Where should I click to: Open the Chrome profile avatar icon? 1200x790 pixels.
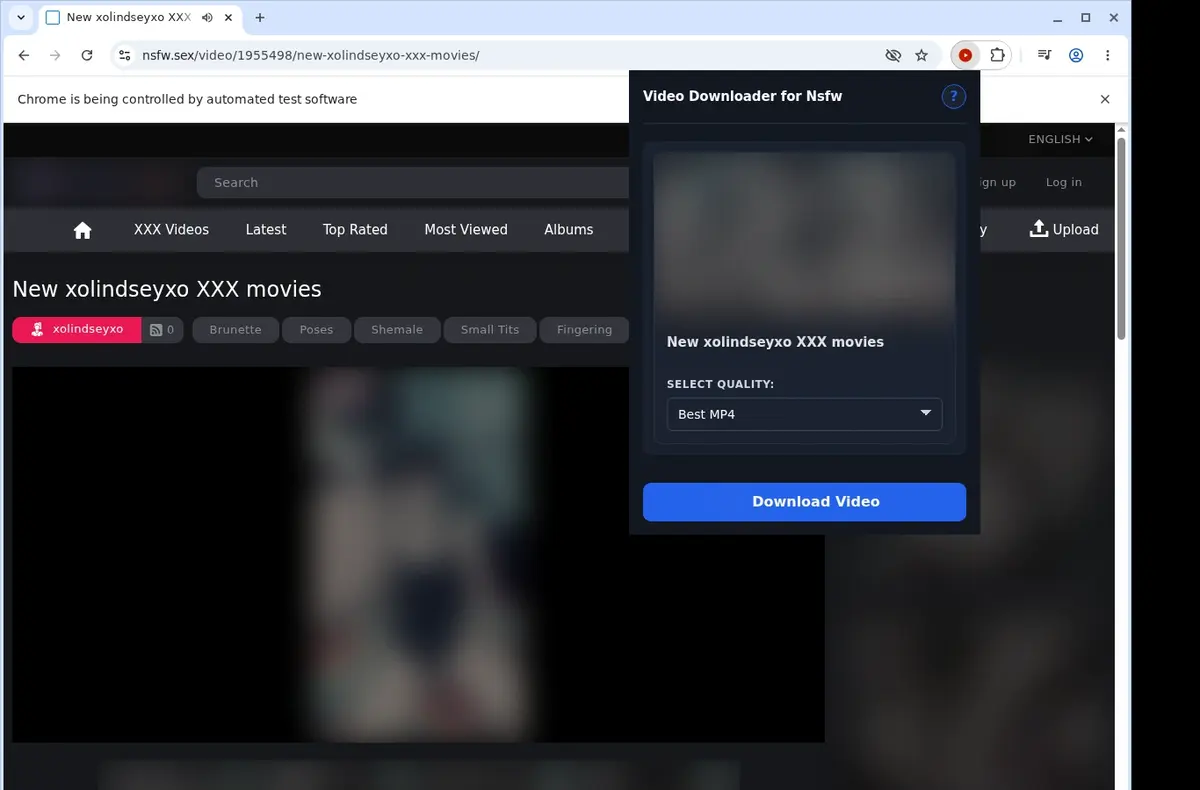point(1076,56)
